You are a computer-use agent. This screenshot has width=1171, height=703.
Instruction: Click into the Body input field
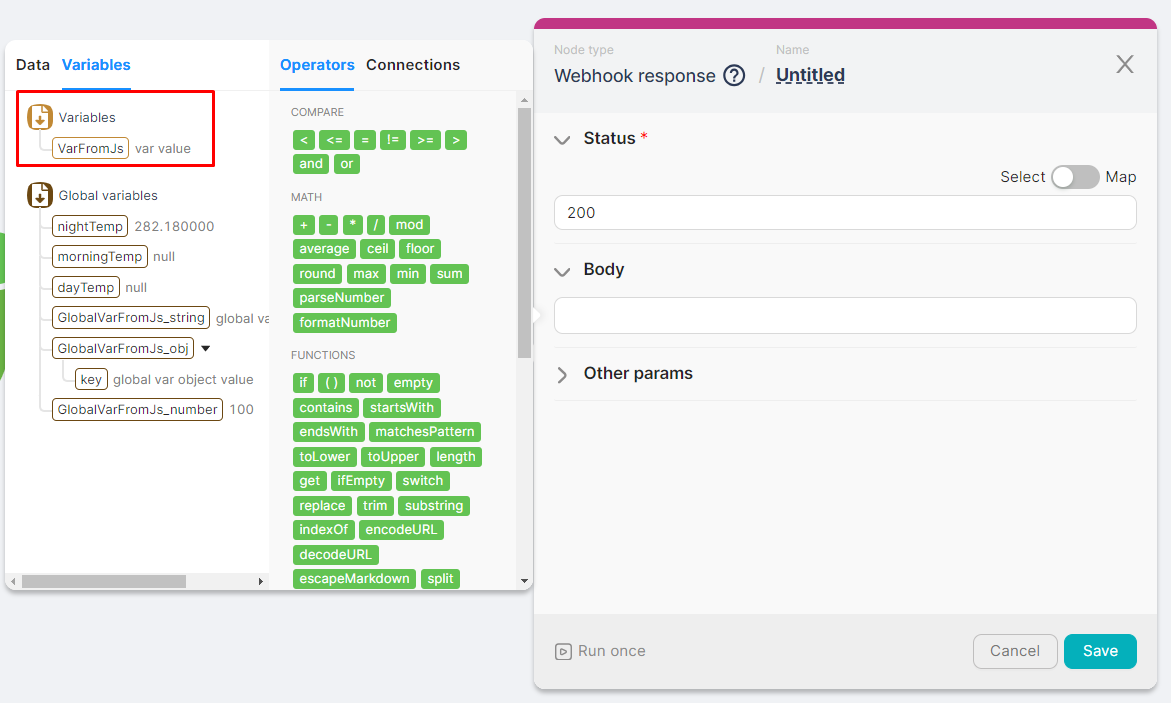pyautogui.click(x=844, y=315)
